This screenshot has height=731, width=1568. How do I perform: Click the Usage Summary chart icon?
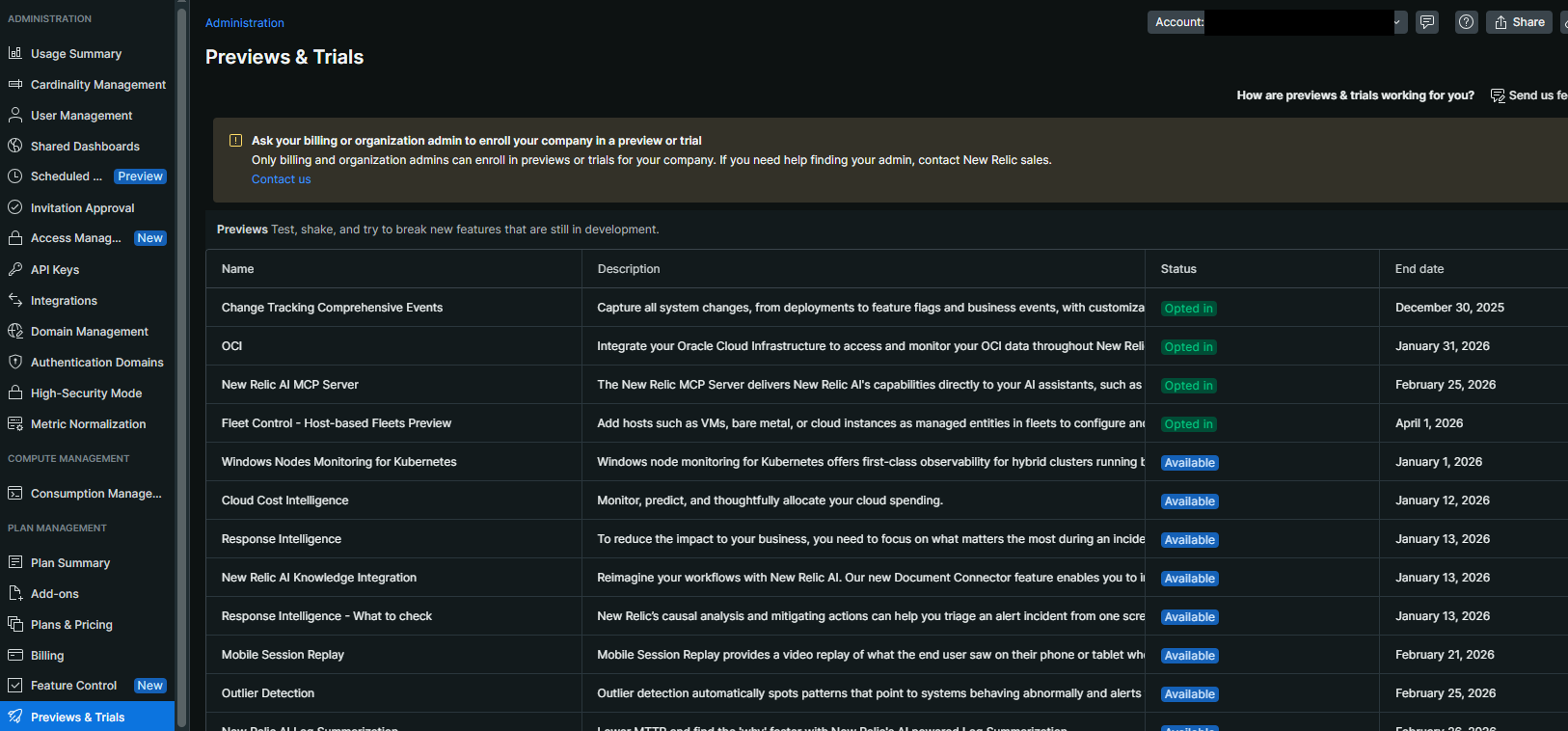click(x=15, y=53)
